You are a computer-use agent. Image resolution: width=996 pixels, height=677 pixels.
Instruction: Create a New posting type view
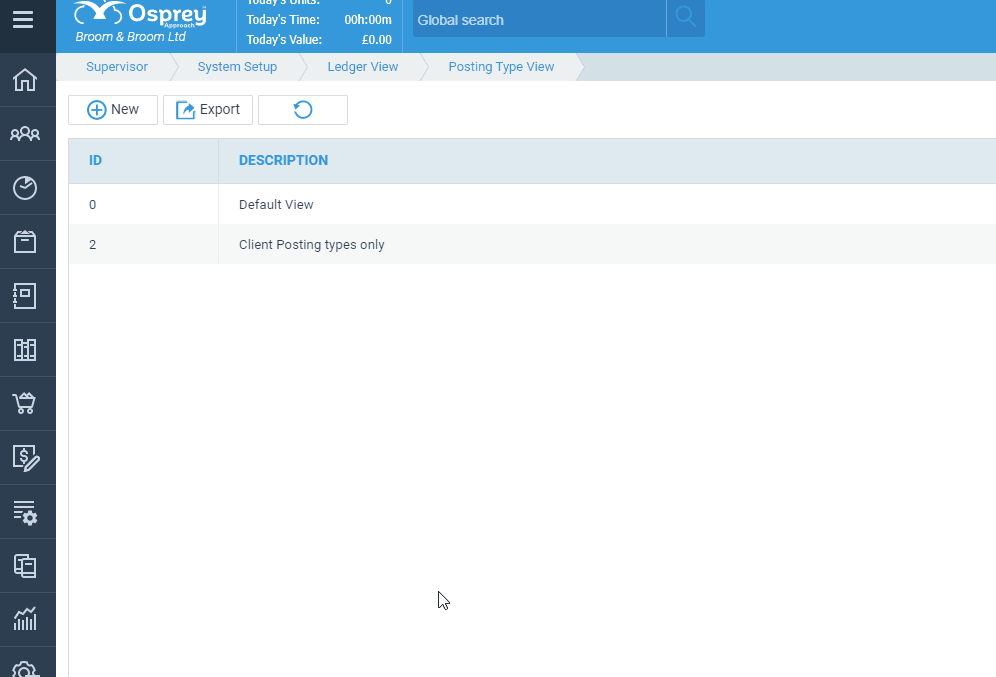pos(113,110)
